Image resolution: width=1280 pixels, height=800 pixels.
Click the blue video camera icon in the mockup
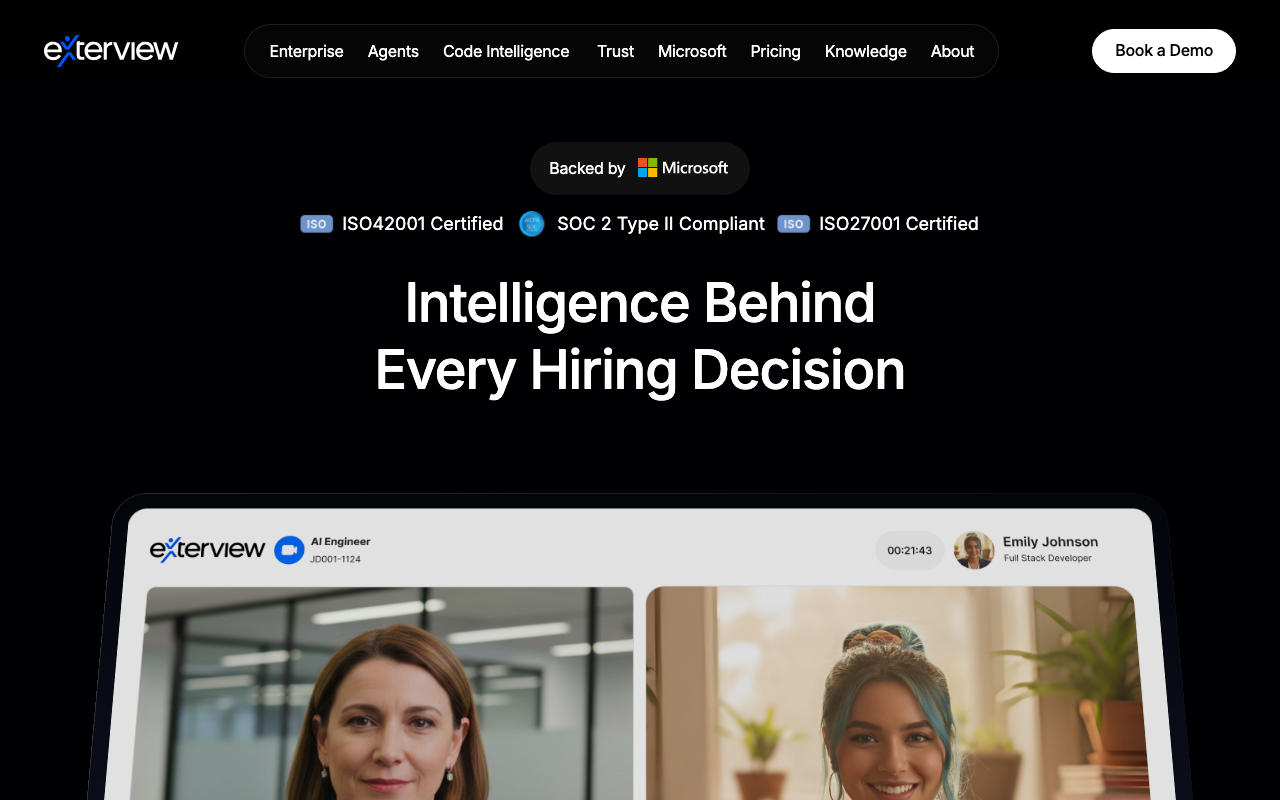(289, 550)
